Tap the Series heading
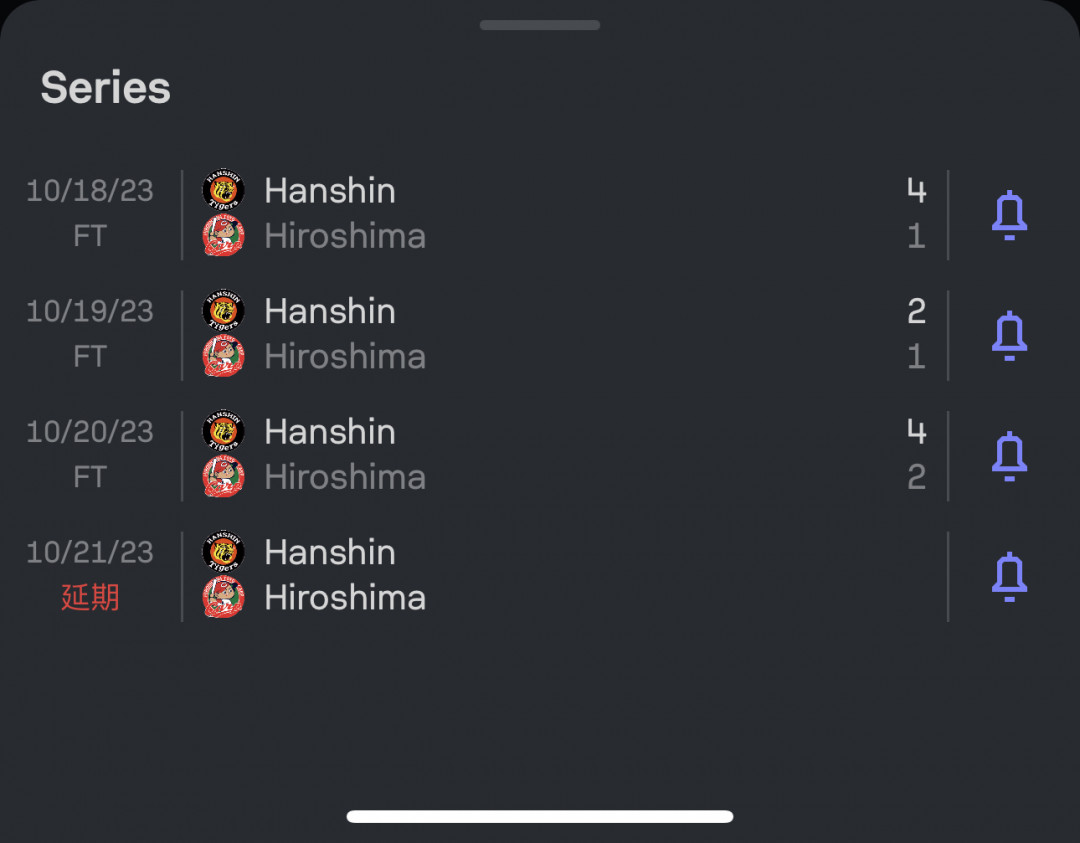1080x843 pixels. (105, 88)
